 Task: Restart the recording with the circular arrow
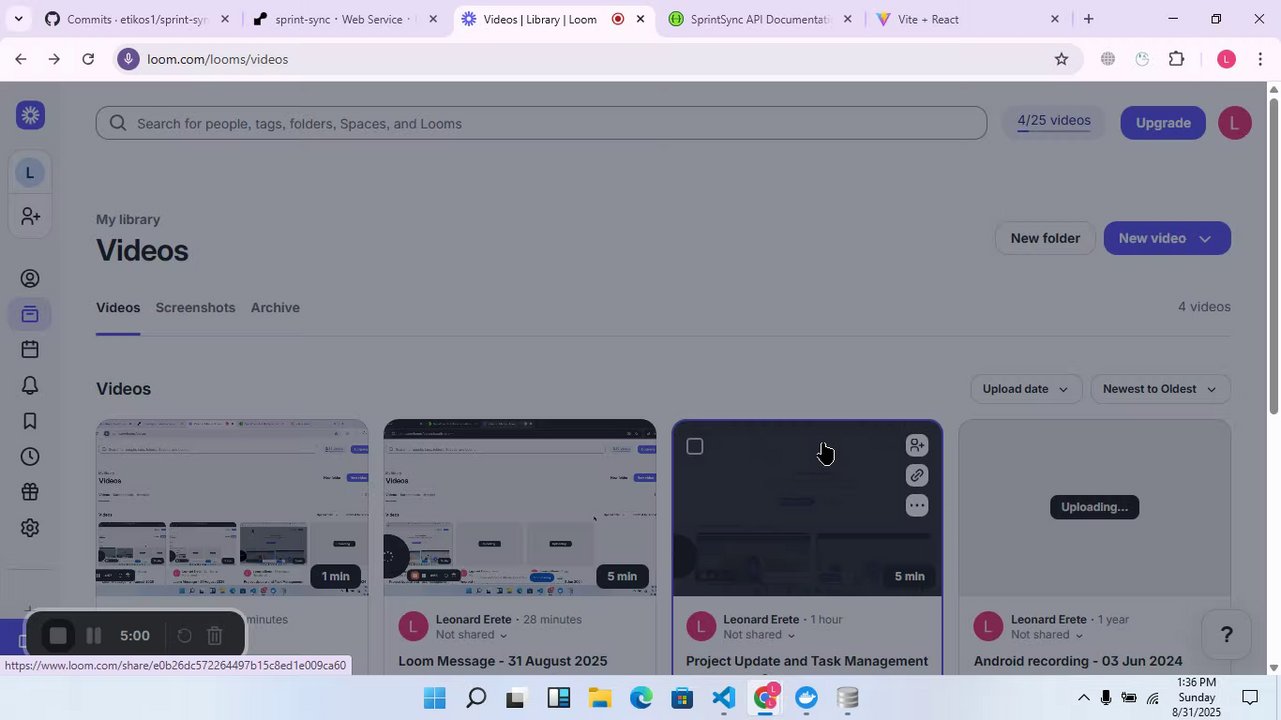point(184,636)
